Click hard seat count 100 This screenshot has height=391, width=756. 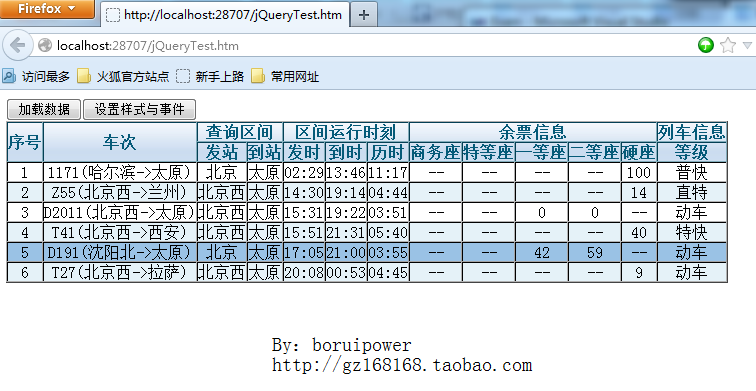(x=639, y=172)
